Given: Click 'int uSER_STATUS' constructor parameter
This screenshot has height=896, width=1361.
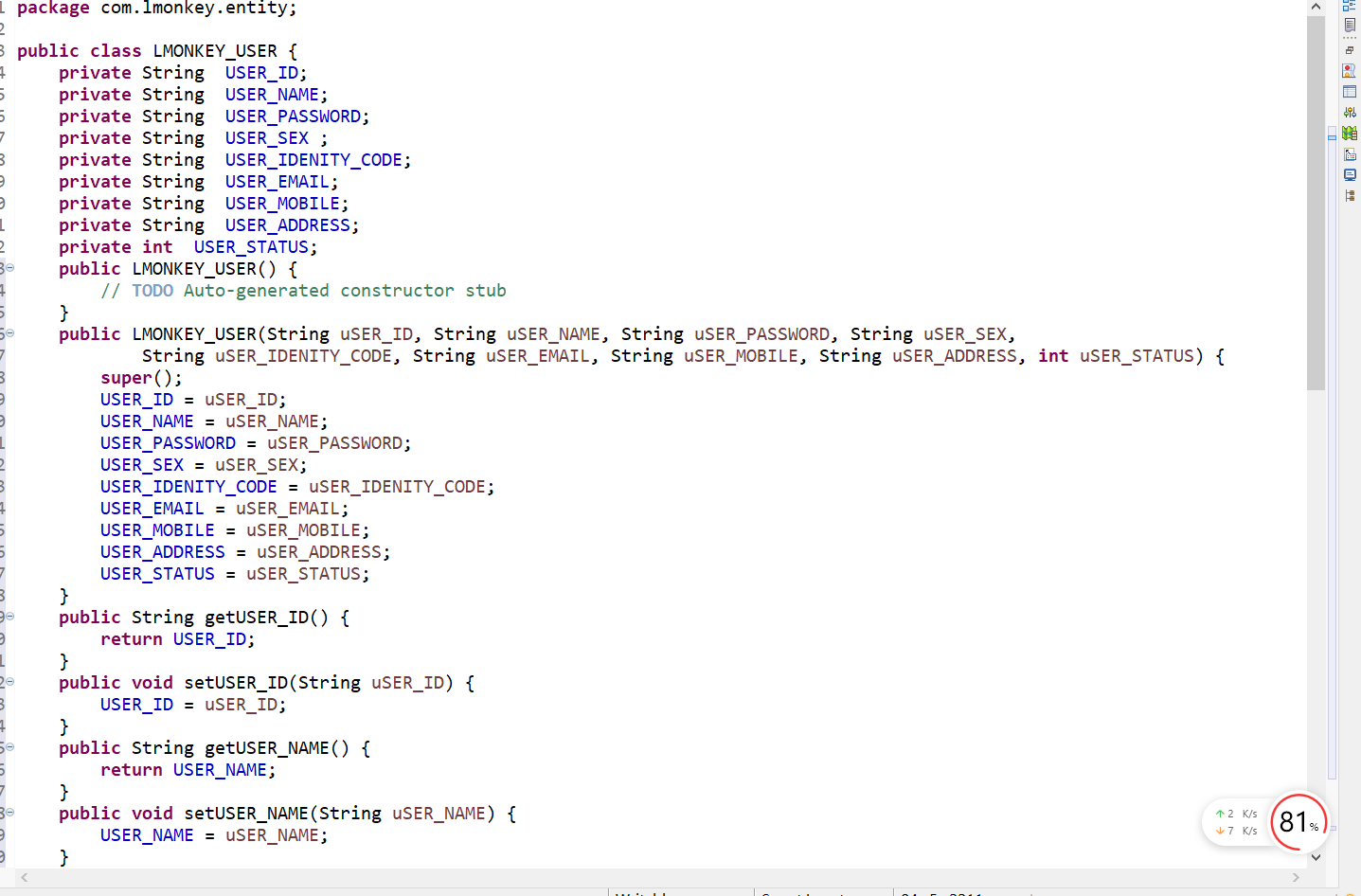Looking at the screenshot, I should [1116, 356].
